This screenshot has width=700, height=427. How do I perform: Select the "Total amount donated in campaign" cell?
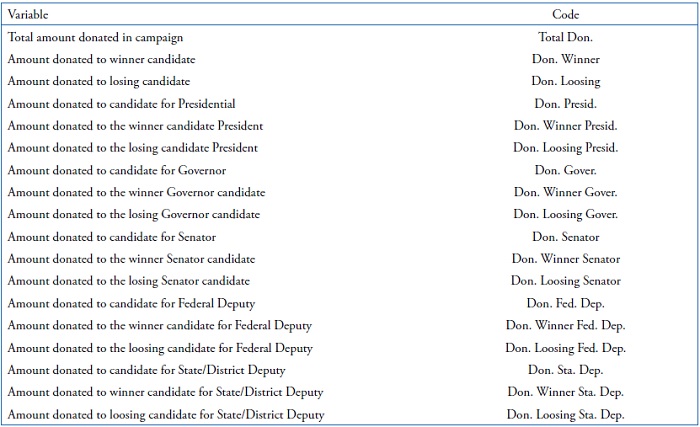[x=95, y=38]
